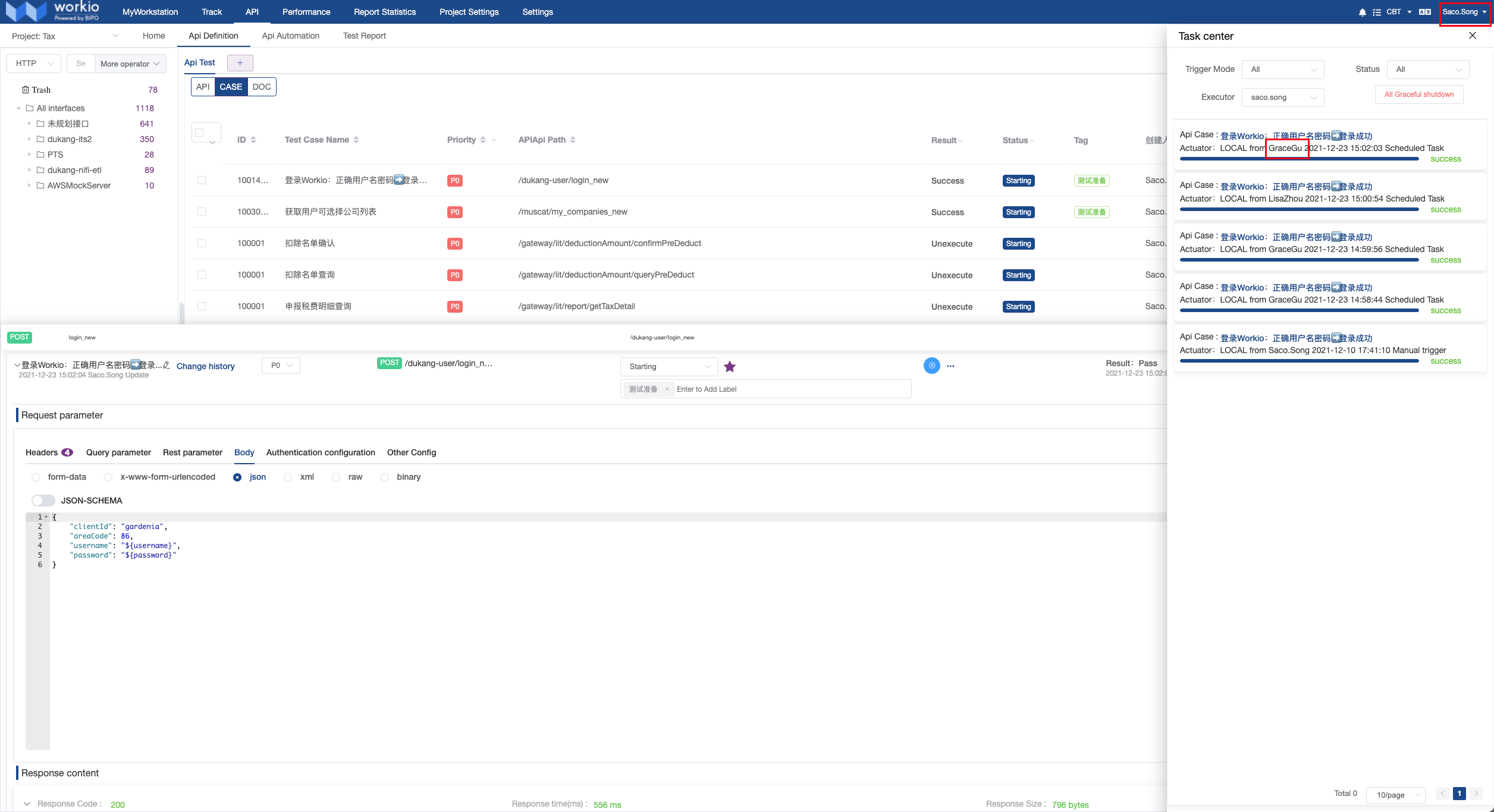Toggle the JSON-SCHEMA switch
The image size is (1494, 812).
tap(43, 501)
